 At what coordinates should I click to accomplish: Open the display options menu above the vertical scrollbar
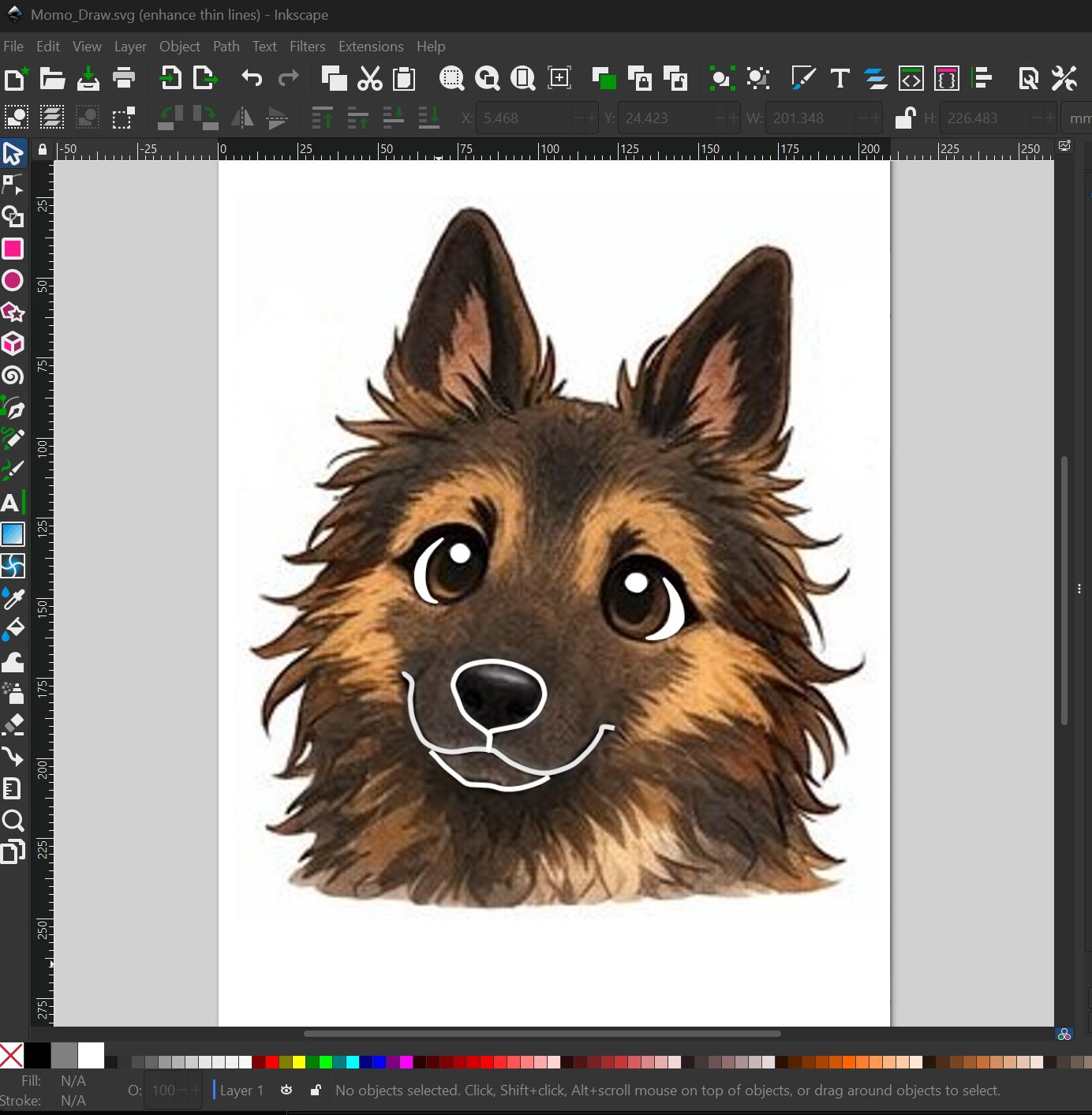pyautogui.click(x=1064, y=146)
